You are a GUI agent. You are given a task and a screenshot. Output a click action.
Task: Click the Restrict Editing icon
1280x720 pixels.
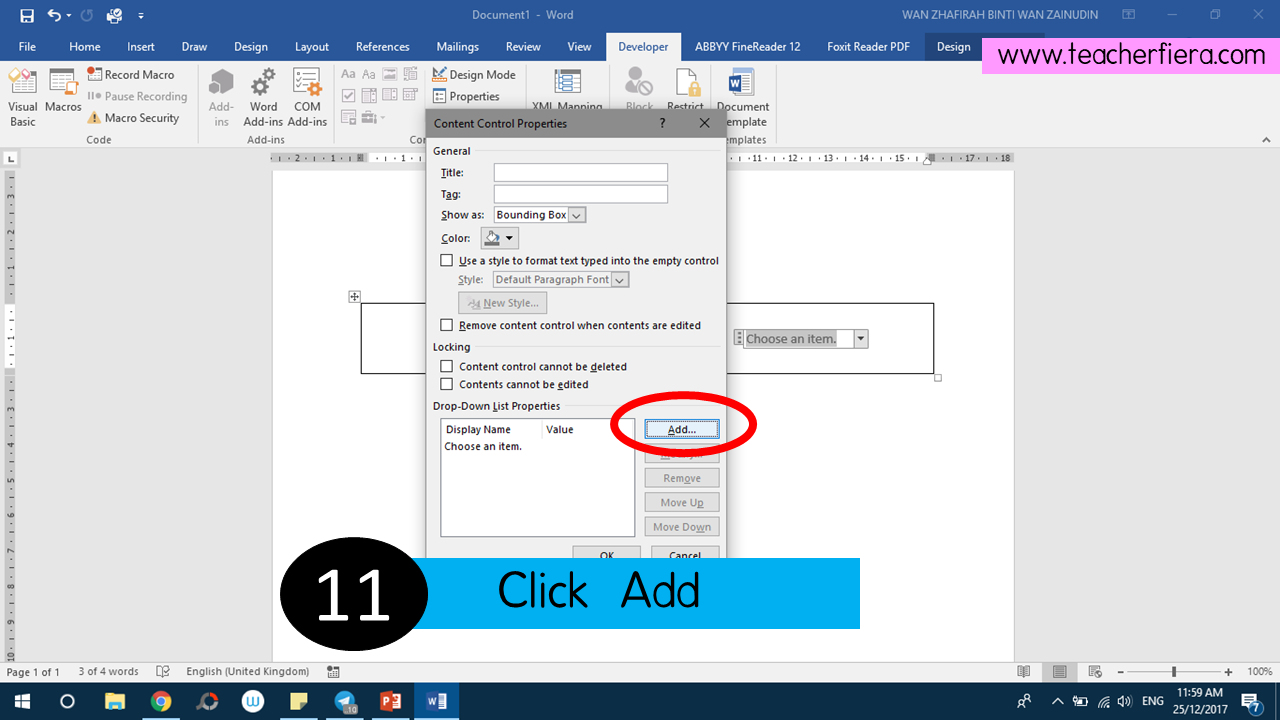[x=686, y=88]
